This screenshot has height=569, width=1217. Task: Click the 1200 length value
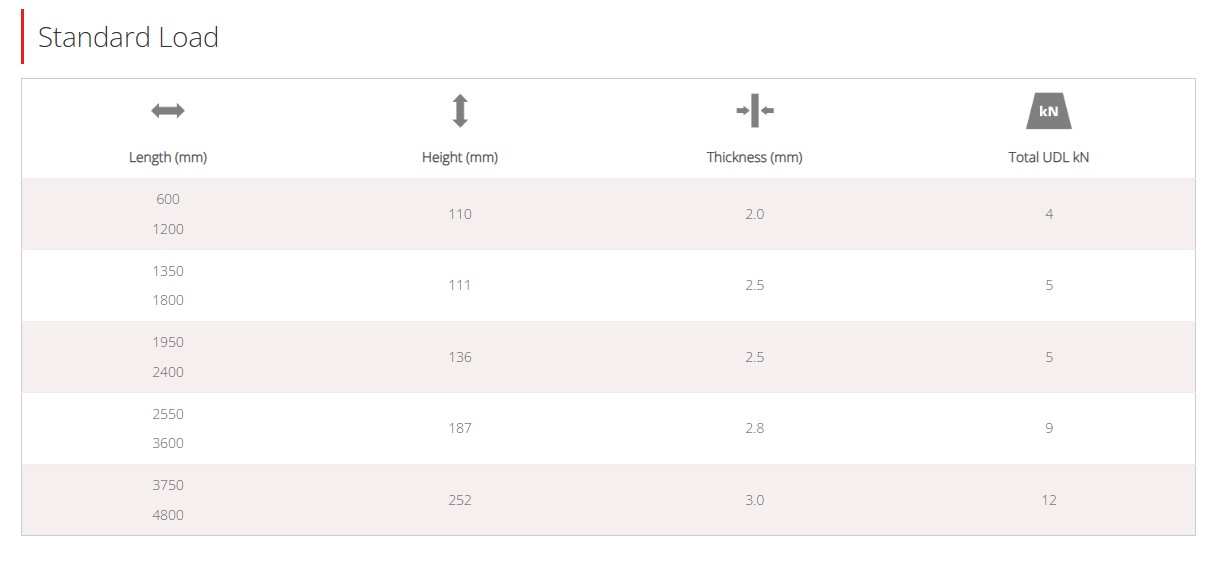pos(168,229)
